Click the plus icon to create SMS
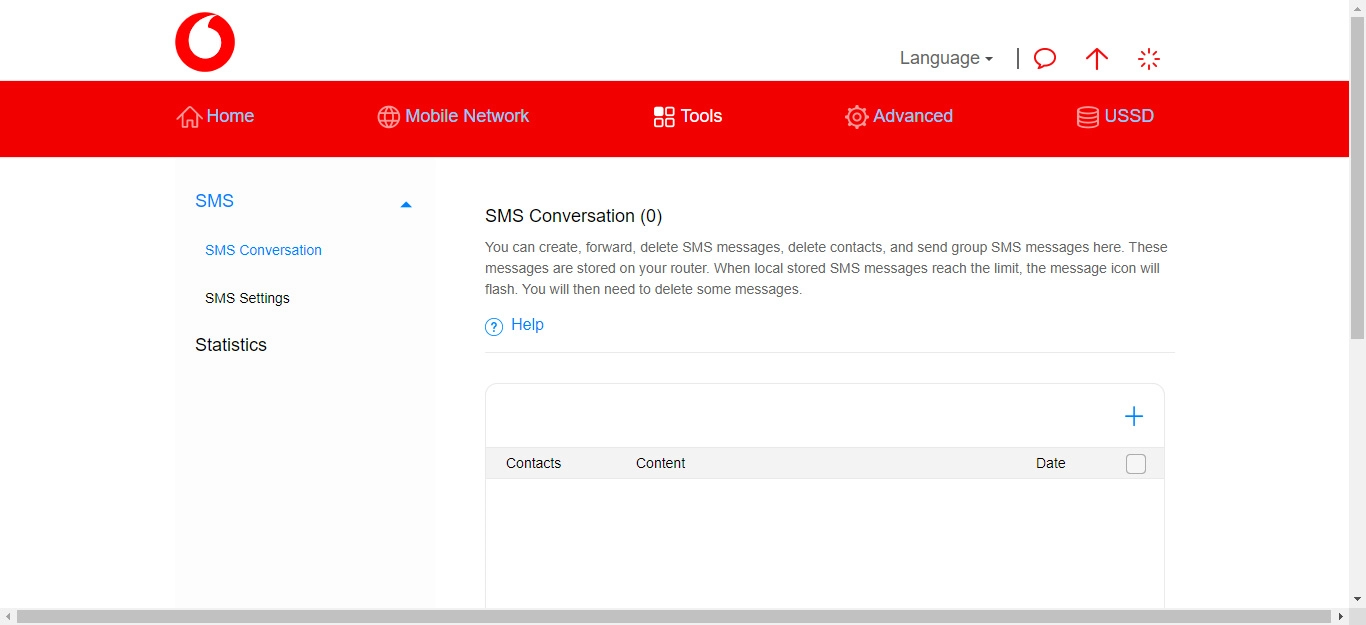 click(1134, 416)
